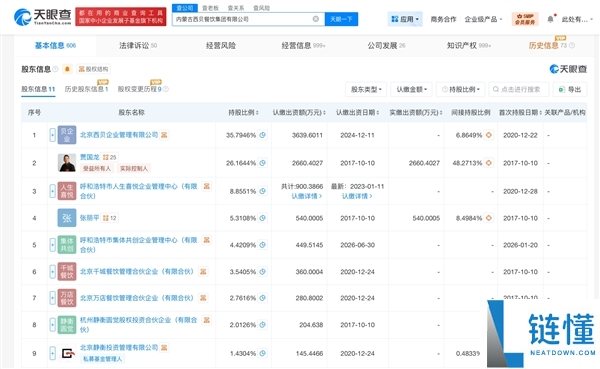Image resolution: width=600 pixels, height=369 pixels.
Task: Open equity chart icon next to 北京万店餐饮管理合伙企业
Action: tap(203, 298)
